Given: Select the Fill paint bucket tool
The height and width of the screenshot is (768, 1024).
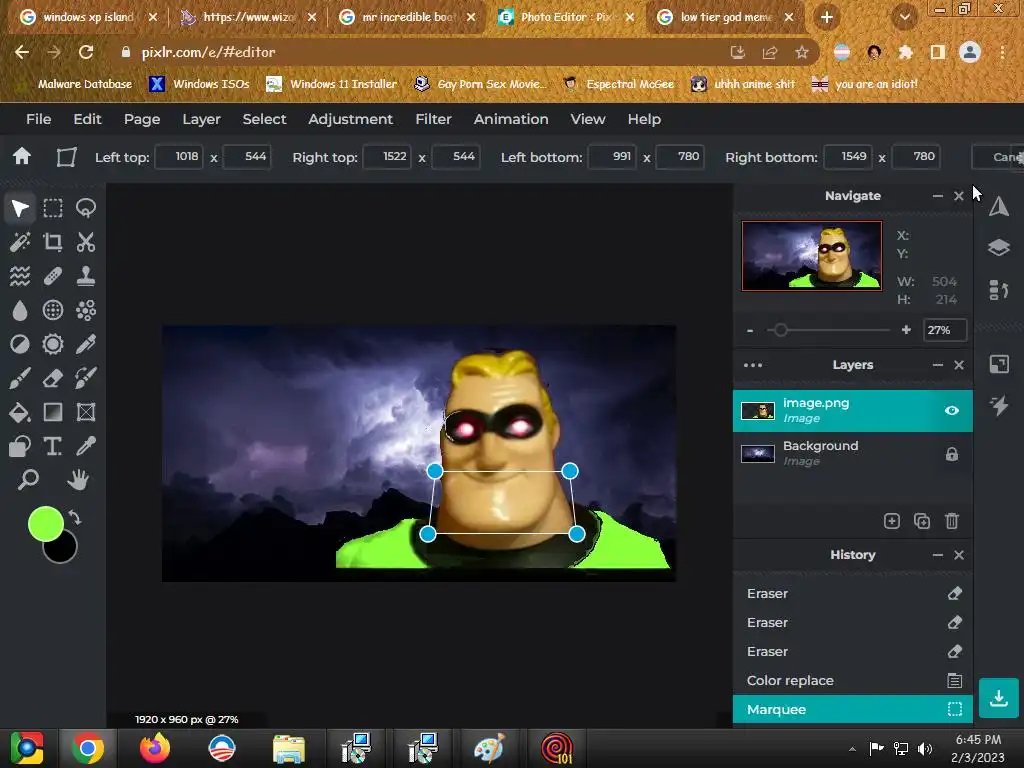Looking at the screenshot, I should [x=20, y=412].
